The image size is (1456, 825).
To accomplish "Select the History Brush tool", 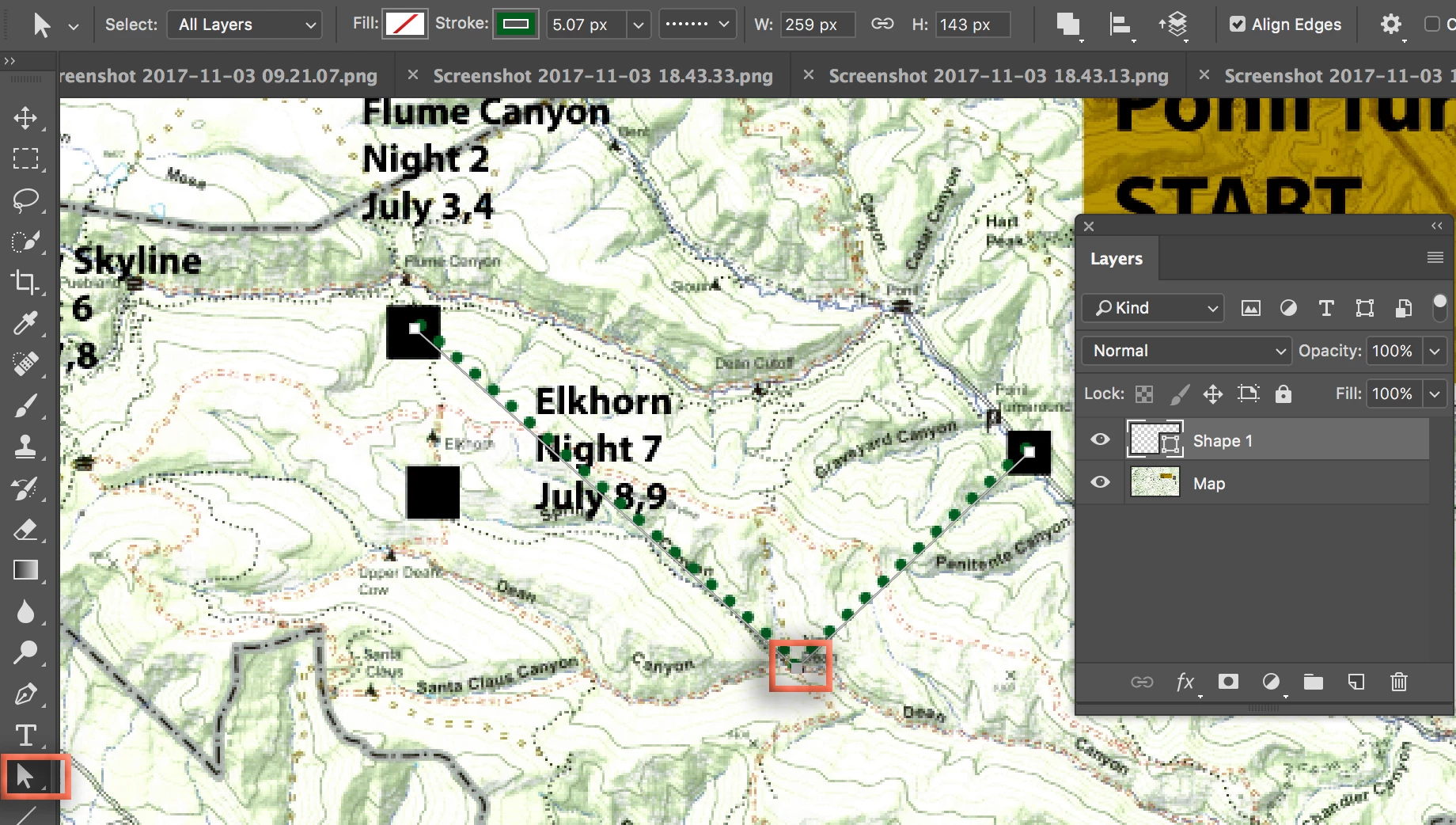I will tap(25, 489).
